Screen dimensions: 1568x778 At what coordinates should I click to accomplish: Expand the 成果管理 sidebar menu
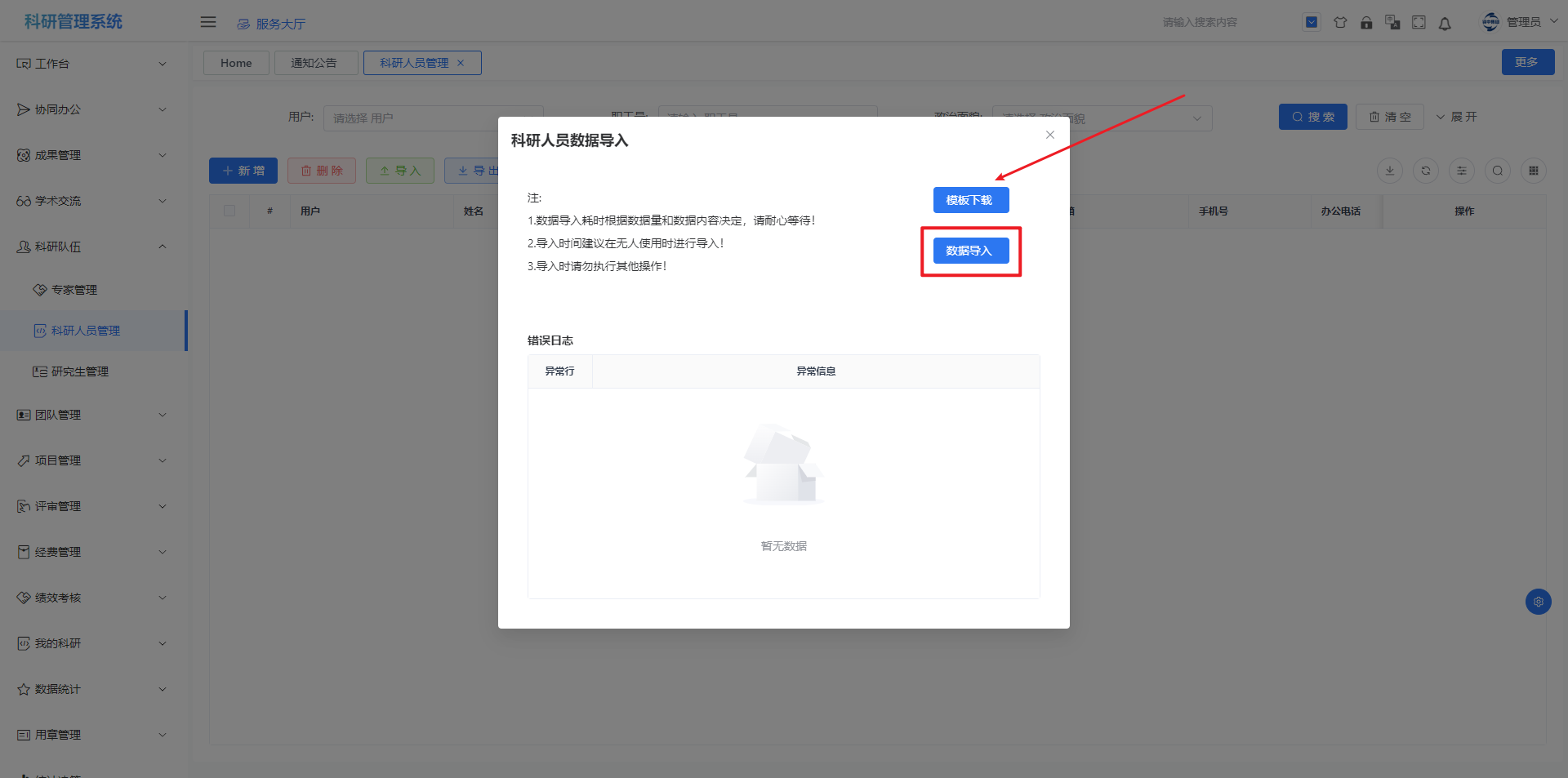[x=91, y=155]
